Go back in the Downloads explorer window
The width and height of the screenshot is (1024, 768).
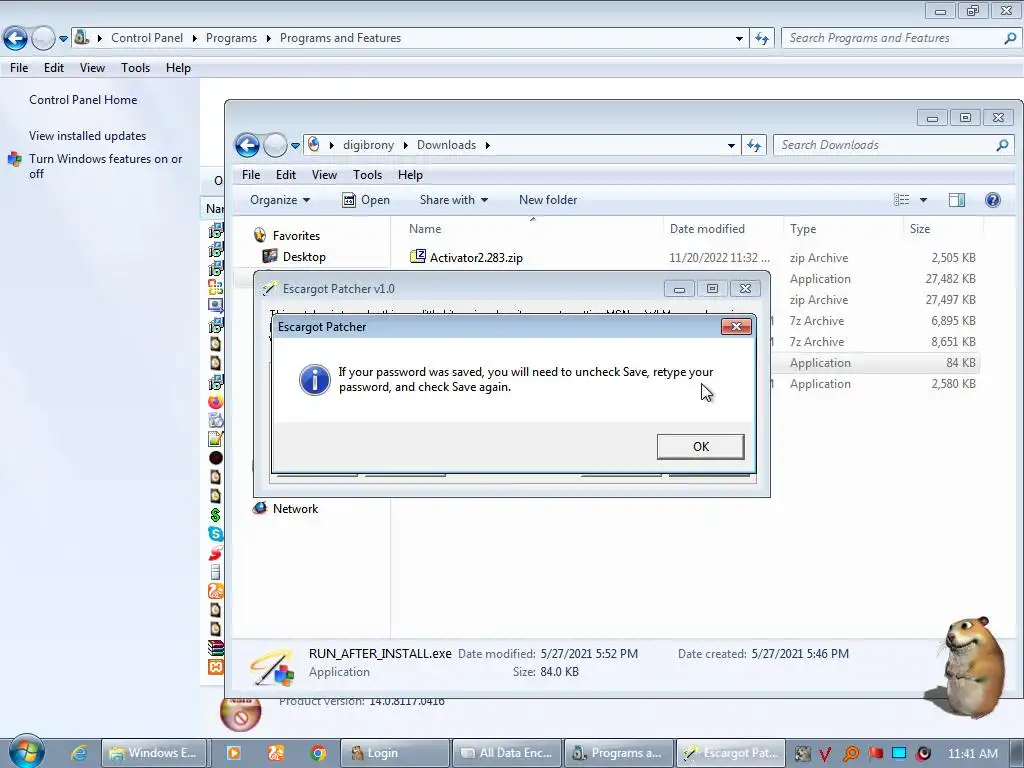(248, 145)
